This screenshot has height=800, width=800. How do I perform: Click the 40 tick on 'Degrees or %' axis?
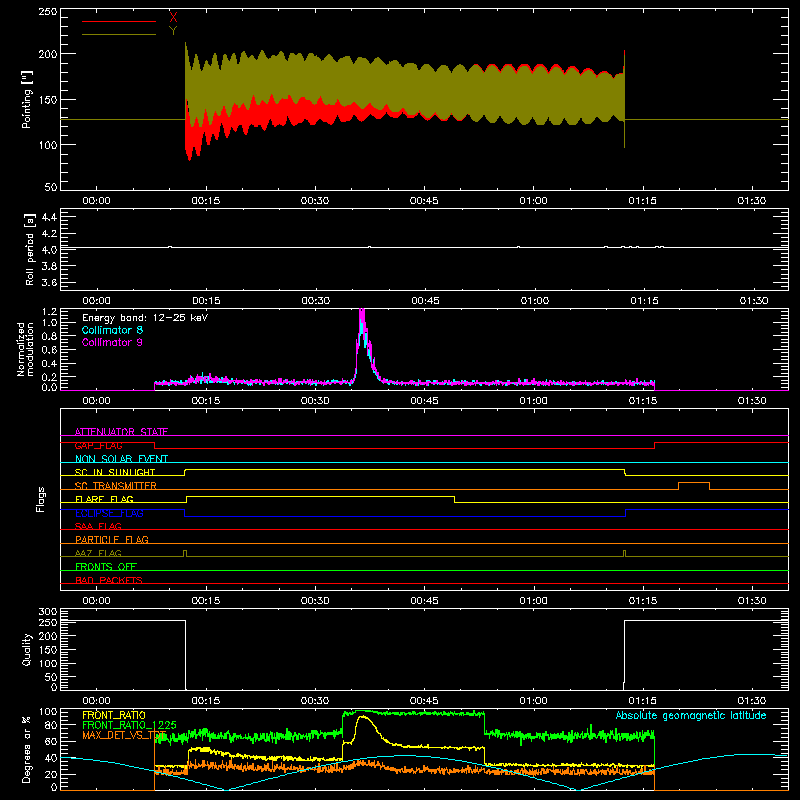tap(51, 758)
